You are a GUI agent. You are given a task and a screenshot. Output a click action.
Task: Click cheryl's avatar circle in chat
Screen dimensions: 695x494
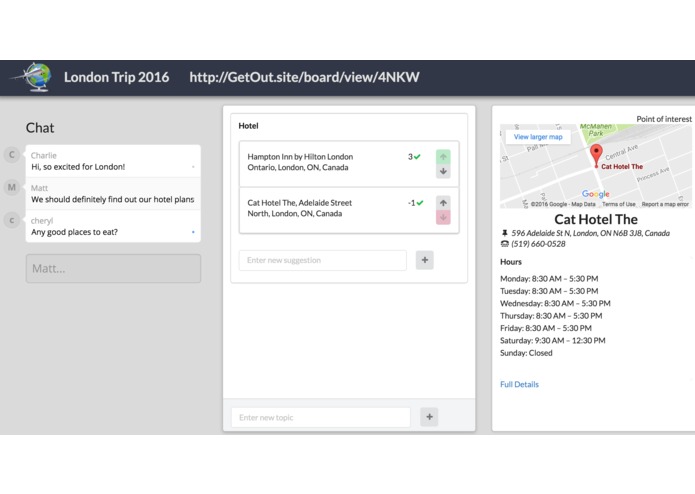coord(12,220)
